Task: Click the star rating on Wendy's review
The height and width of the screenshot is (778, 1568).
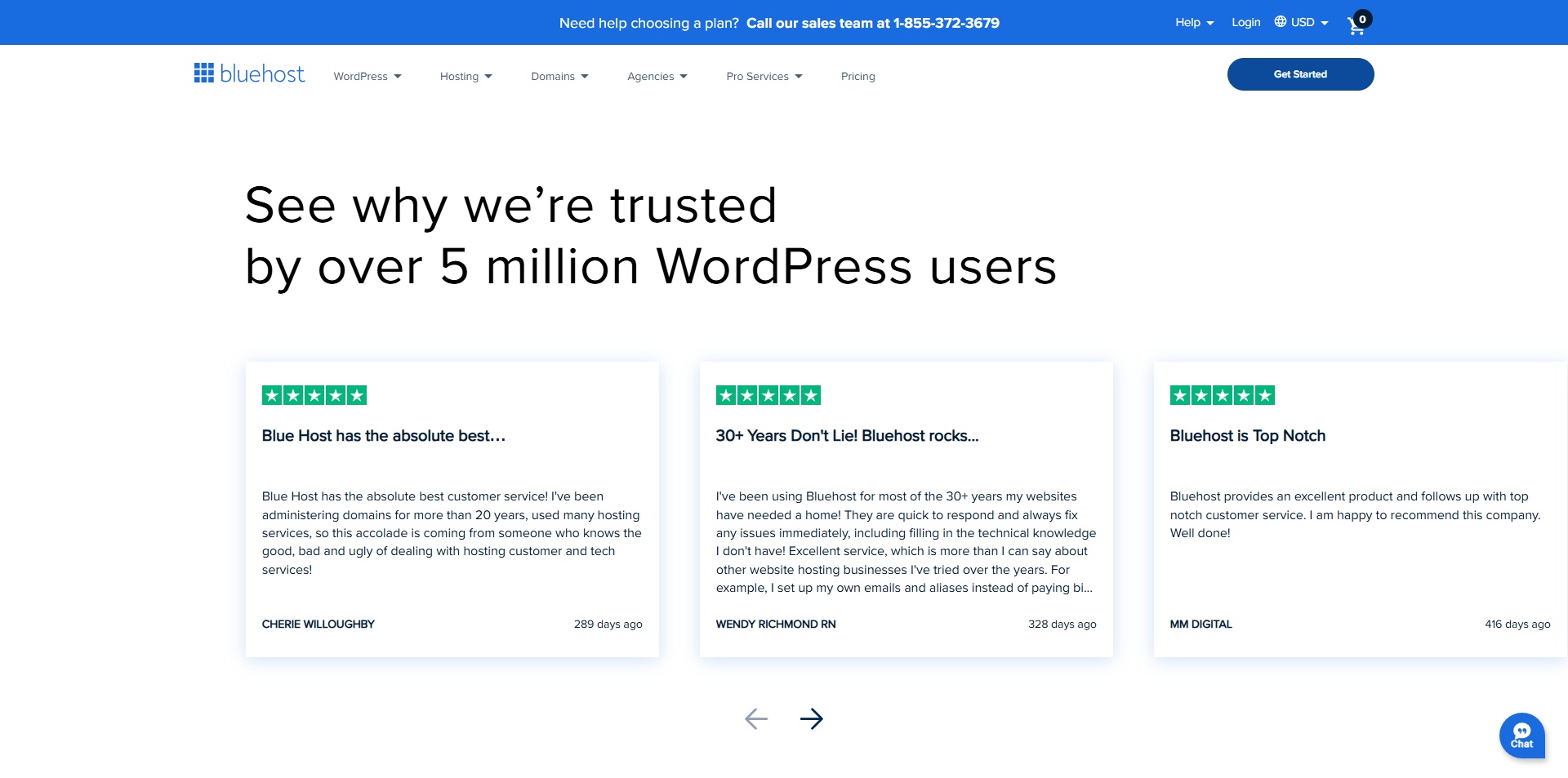Action: tap(768, 394)
